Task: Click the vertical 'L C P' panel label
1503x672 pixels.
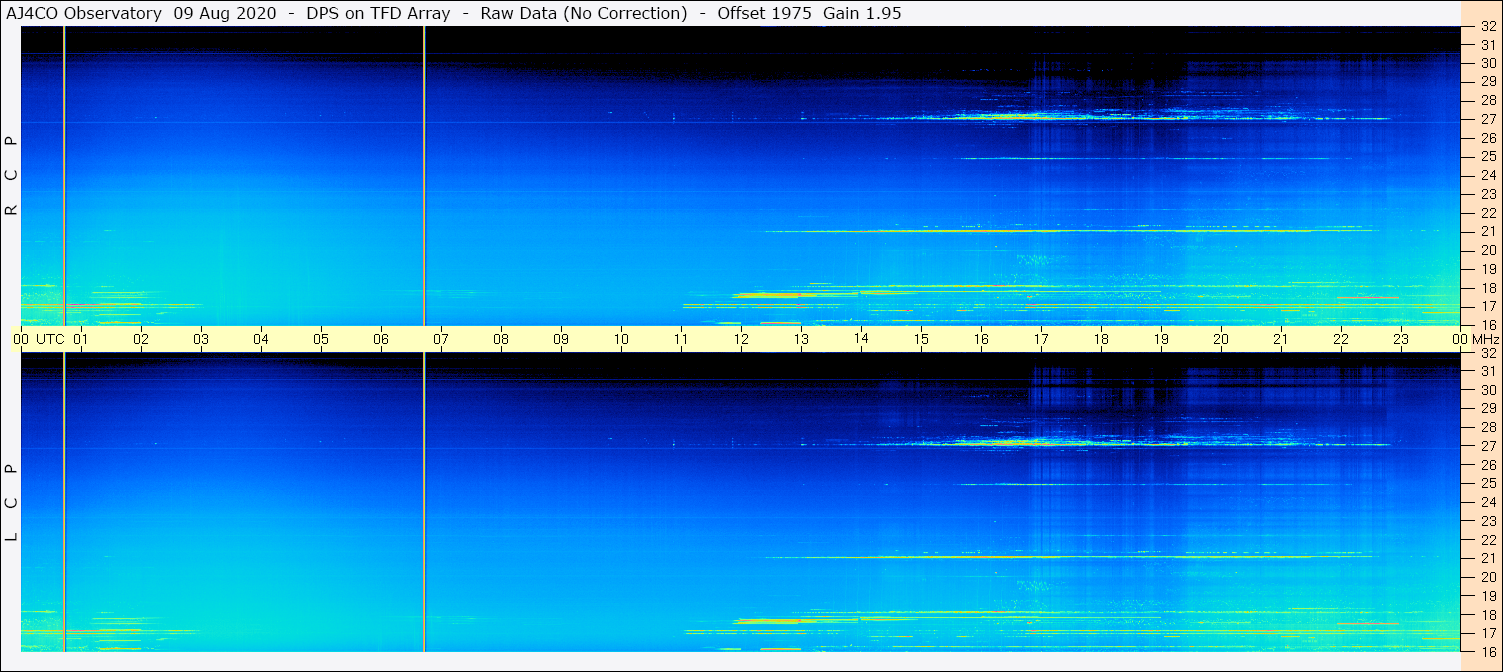Action: pos(12,502)
